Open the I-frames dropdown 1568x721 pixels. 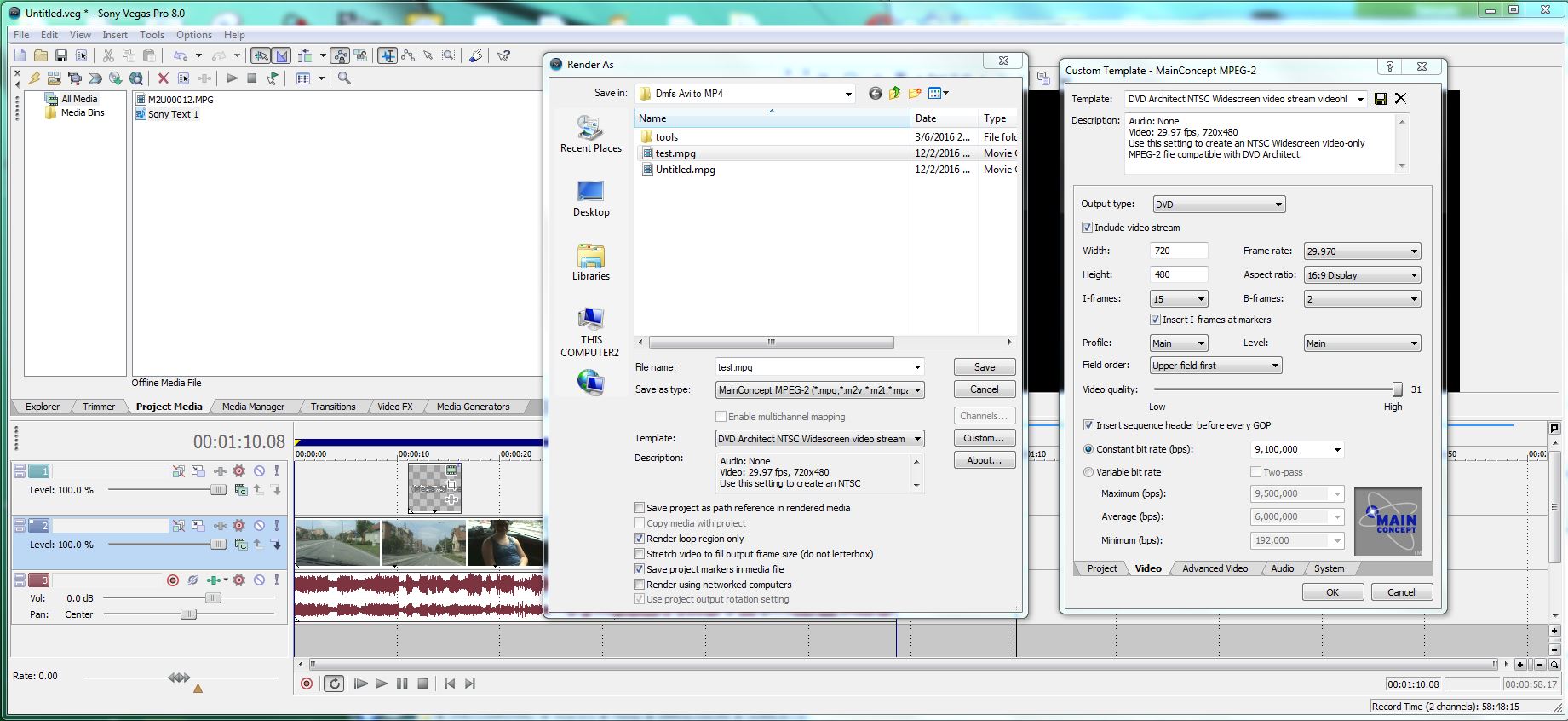click(1179, 299)
